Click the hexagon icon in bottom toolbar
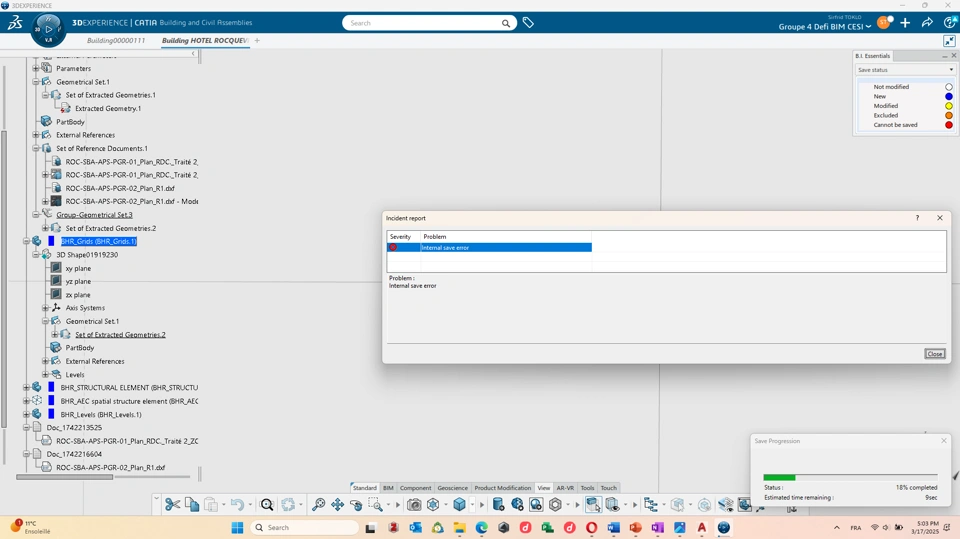This screenshot has width=960, height=539. [555, 505]
